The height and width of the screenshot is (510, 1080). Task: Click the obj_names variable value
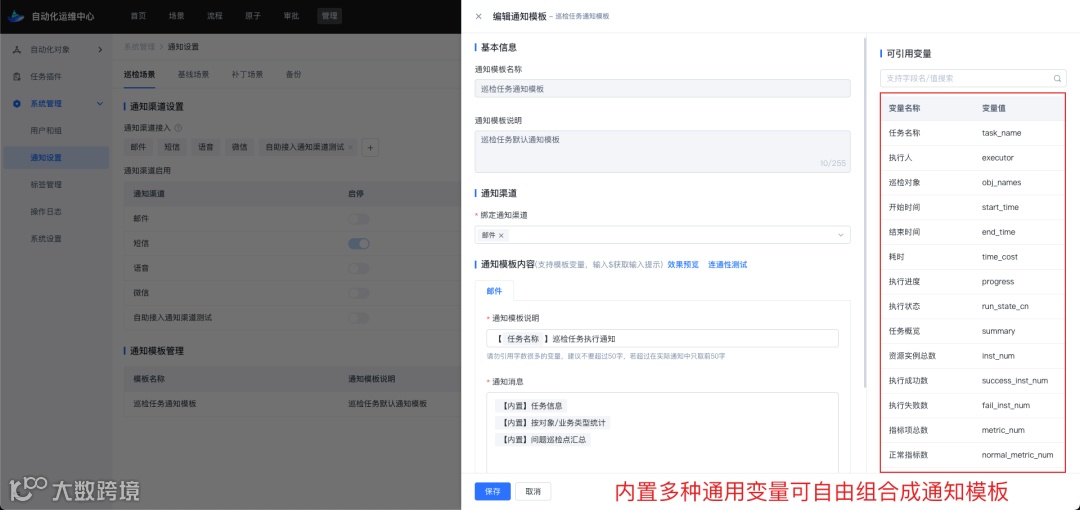[x=1001, y=183]
